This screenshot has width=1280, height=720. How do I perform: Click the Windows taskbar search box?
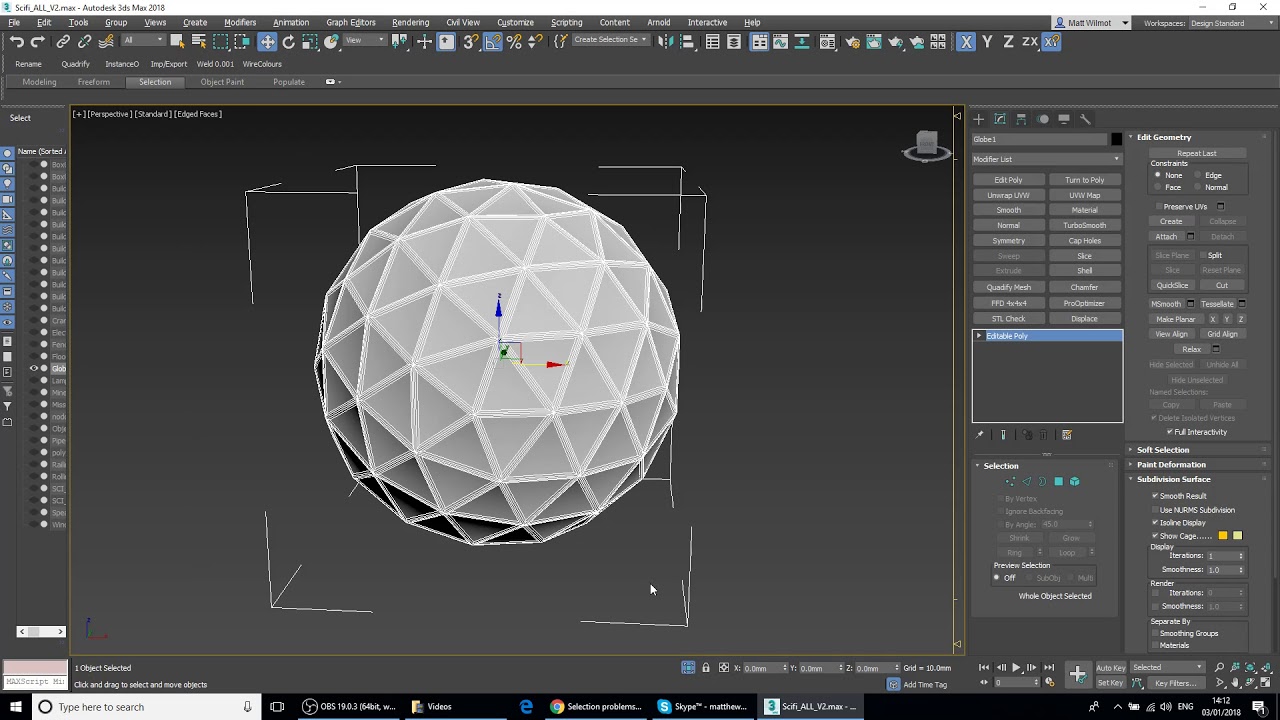(145, 707)
